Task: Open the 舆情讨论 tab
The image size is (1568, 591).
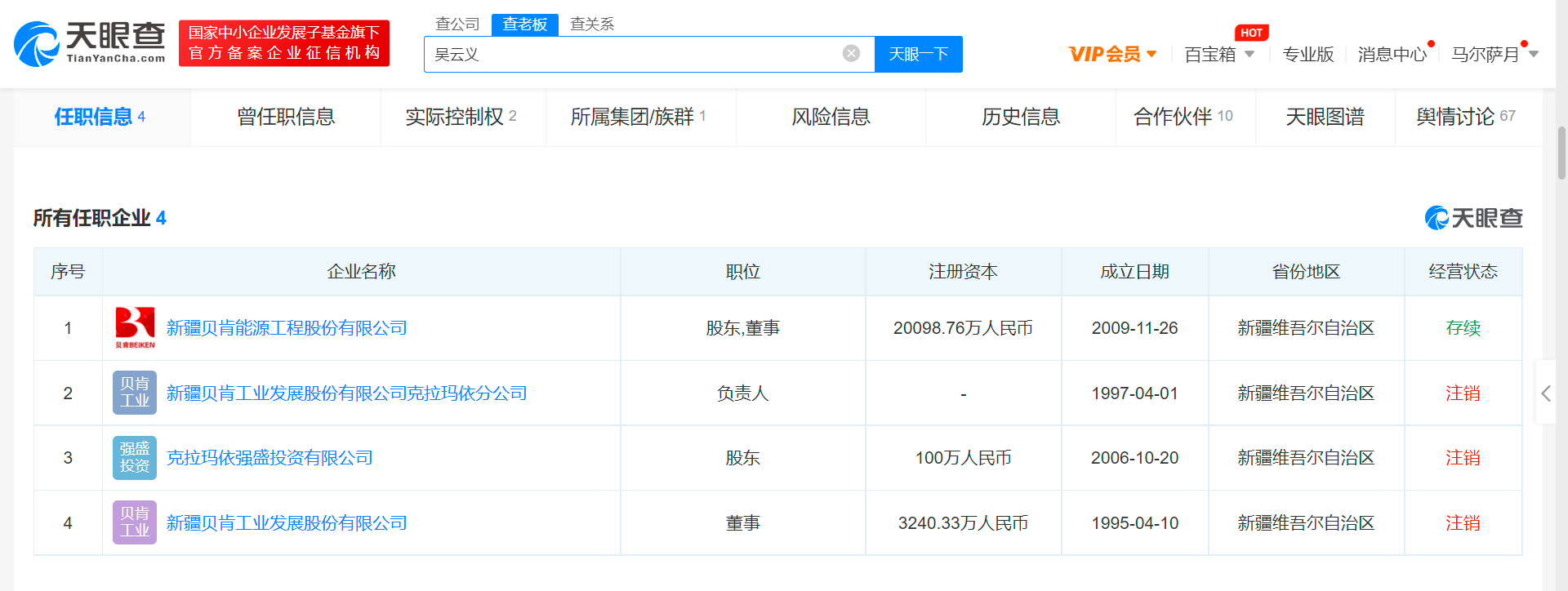Action: [x=1467, y=117]
